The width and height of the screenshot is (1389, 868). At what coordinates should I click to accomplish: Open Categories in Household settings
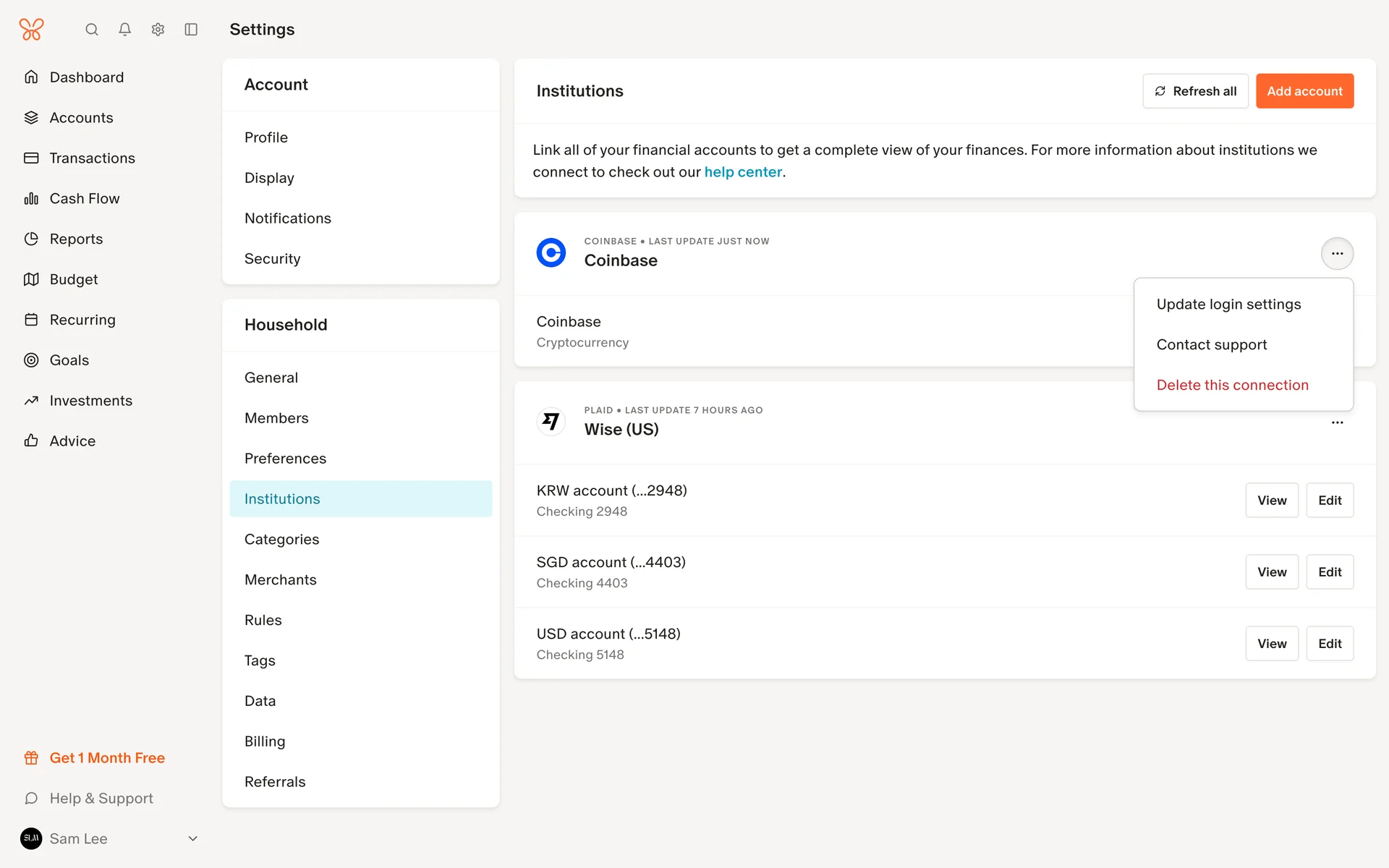point(281,539)
